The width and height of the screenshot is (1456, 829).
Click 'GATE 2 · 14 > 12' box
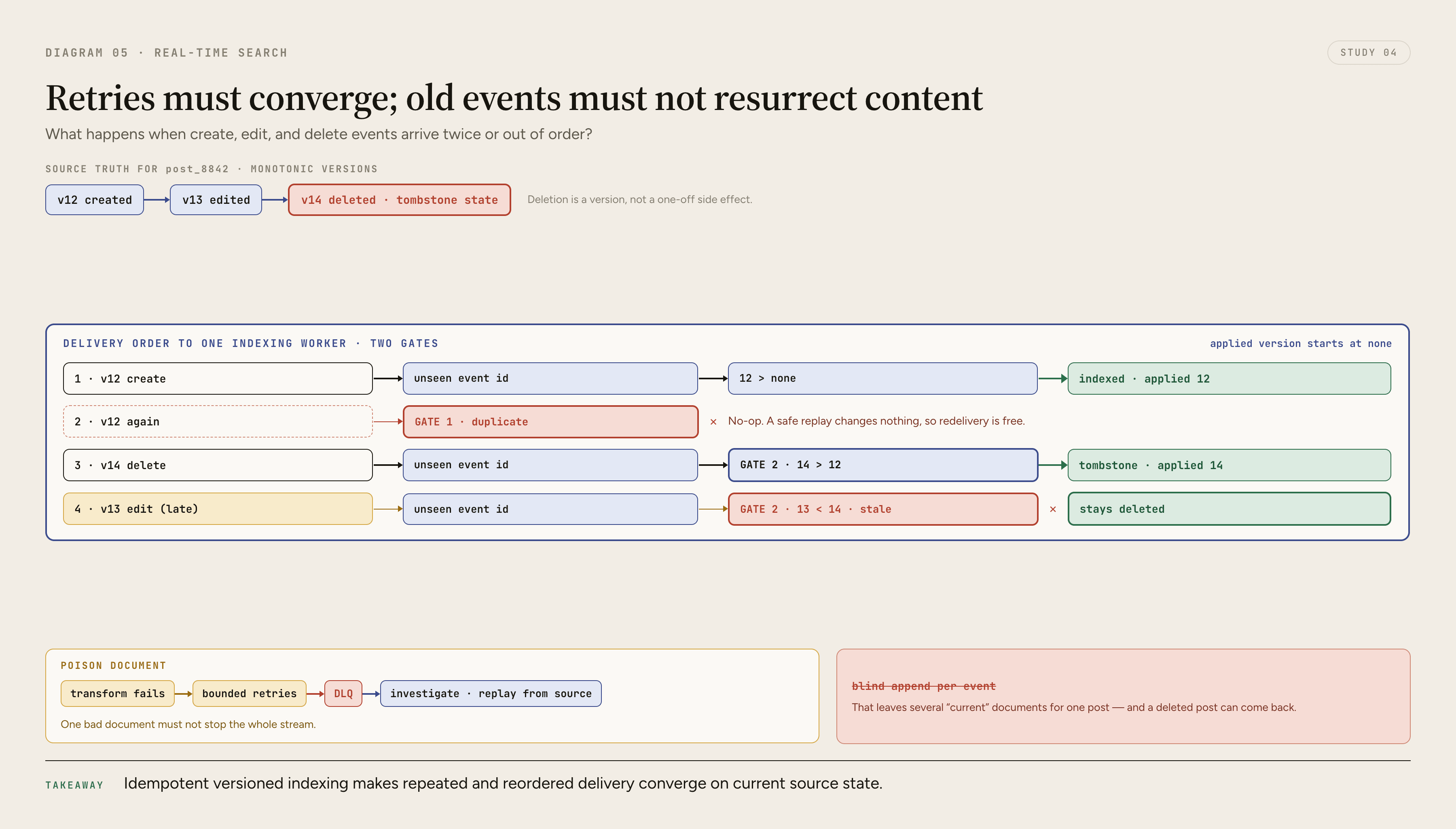(x=882, y=465)
